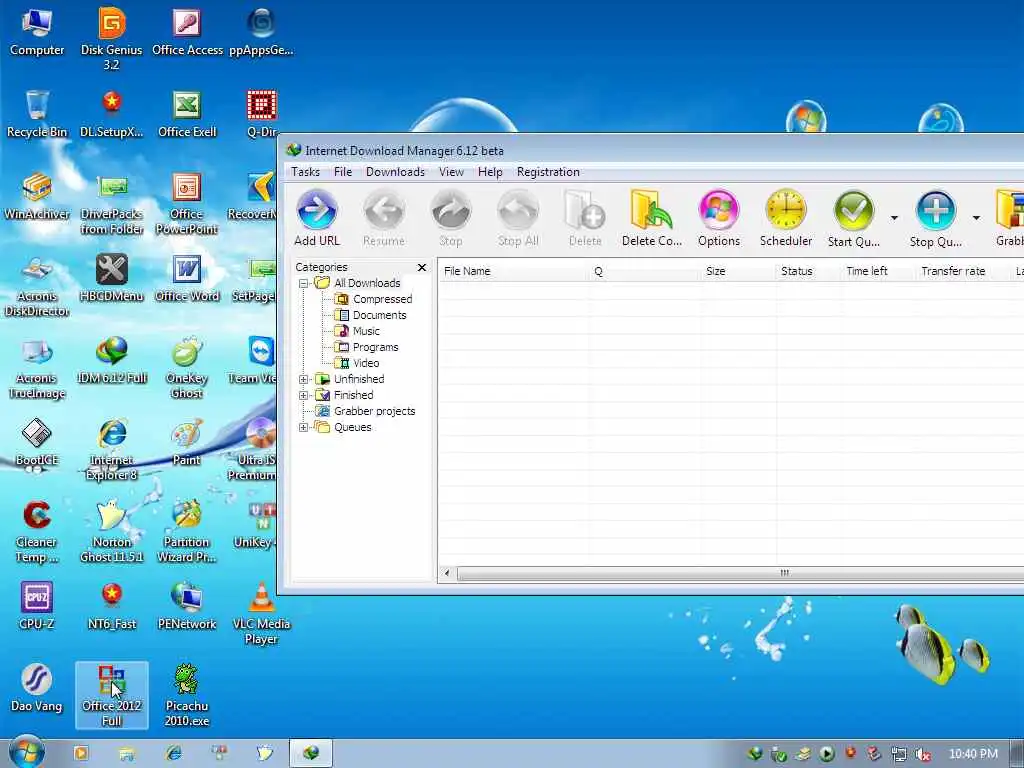This screenshot has width=1024, height=768.
Task: Open the View menu
Action: click(451, 172)
